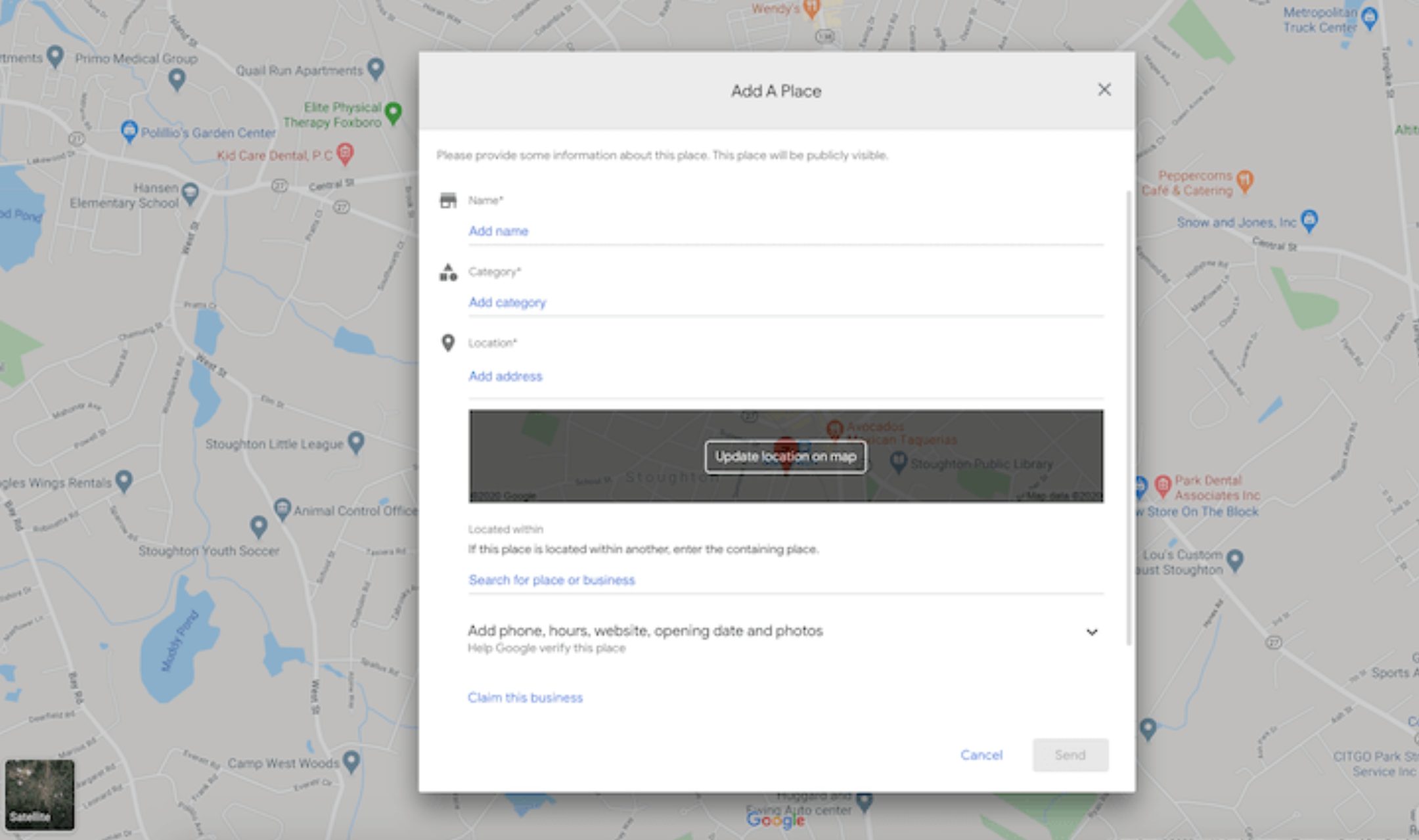The height and width of the screenshot is (840, 1419).
Task: Click Peppercorns Café & Catering pin
Action: (x=1244, y=181)
